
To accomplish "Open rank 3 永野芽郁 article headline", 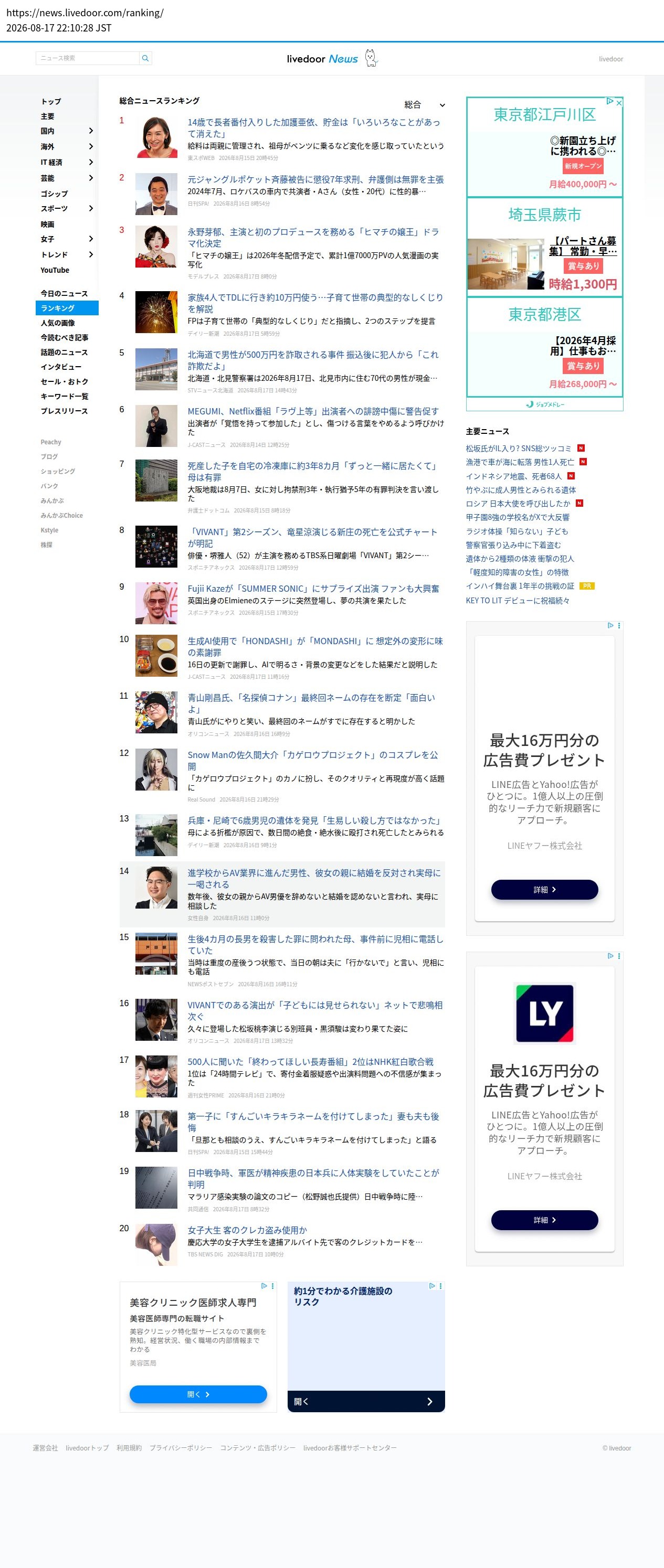I will [314, 238].
